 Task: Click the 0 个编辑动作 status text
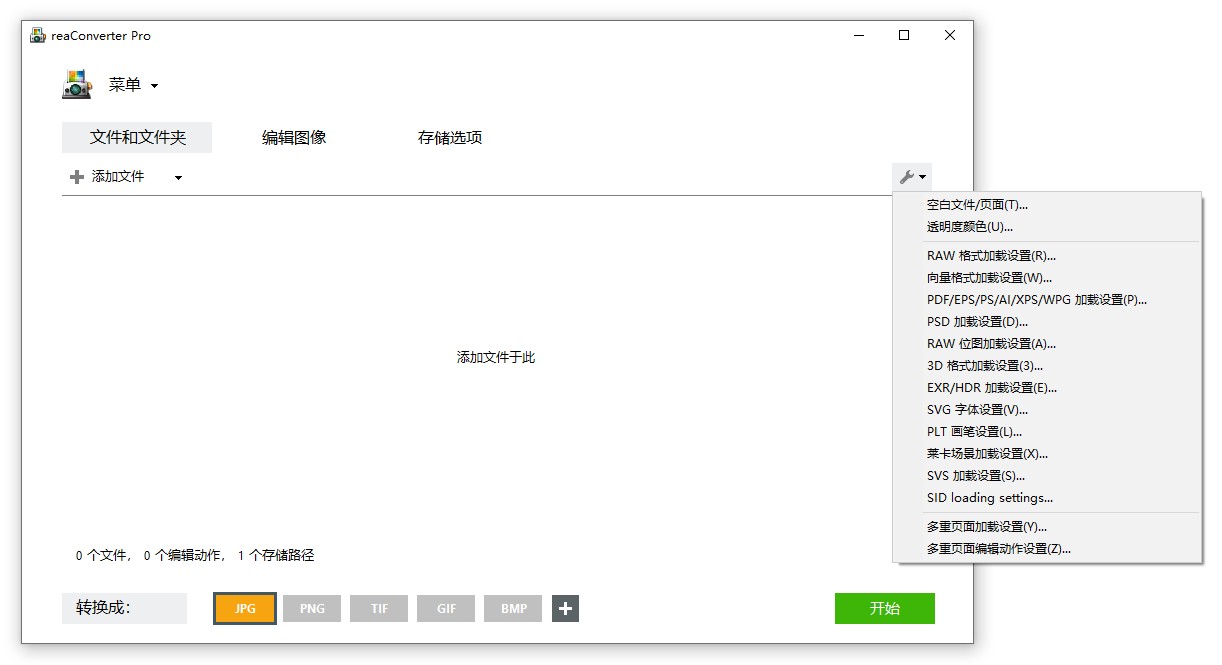pos(183,556)
